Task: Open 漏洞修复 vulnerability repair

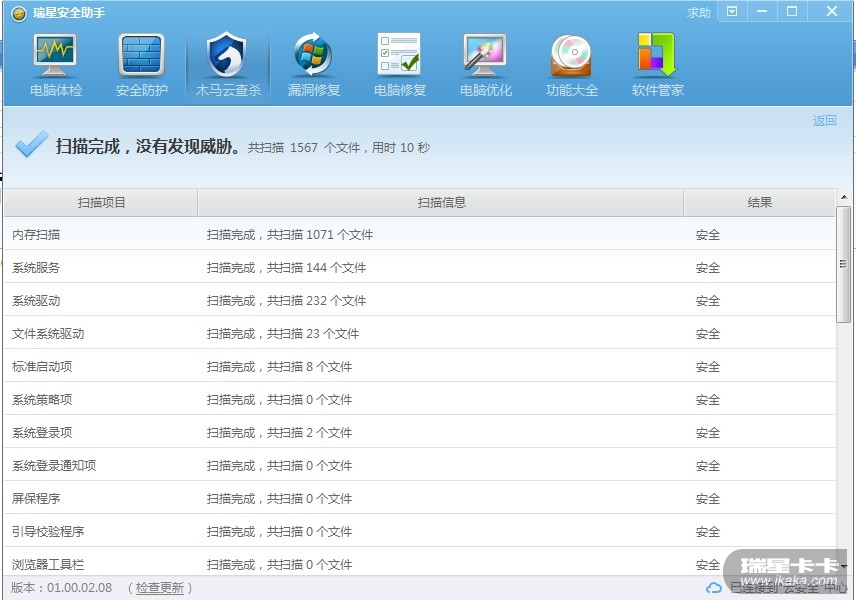Action: tap(314, 64)
